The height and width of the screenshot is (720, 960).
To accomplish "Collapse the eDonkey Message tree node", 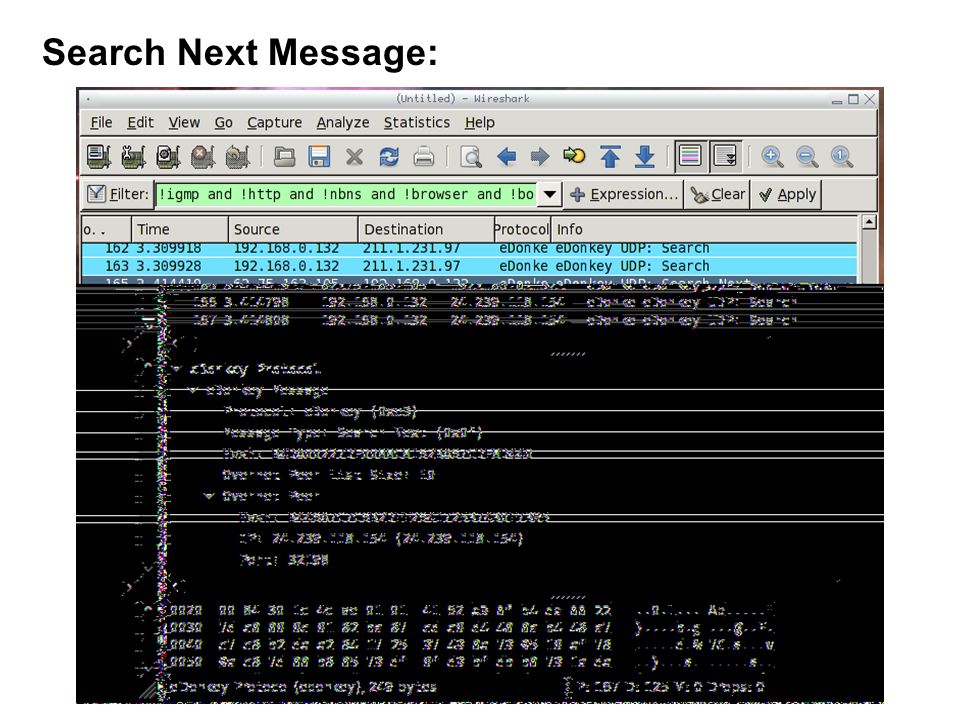I will pyautogui.click(x=193, y=390).
